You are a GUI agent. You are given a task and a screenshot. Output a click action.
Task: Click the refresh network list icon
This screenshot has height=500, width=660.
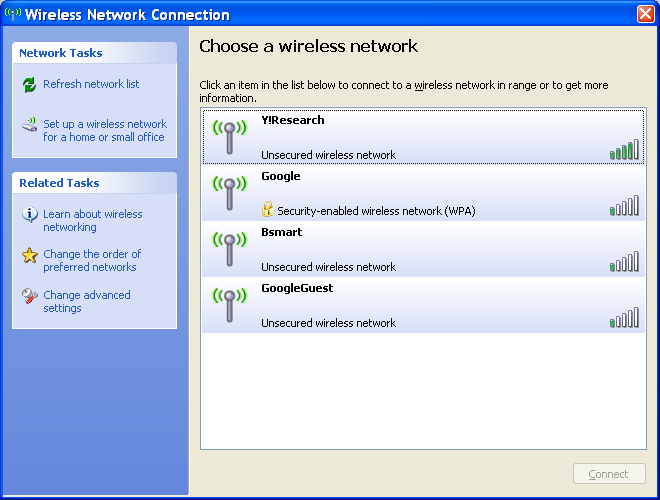[29, 85]
